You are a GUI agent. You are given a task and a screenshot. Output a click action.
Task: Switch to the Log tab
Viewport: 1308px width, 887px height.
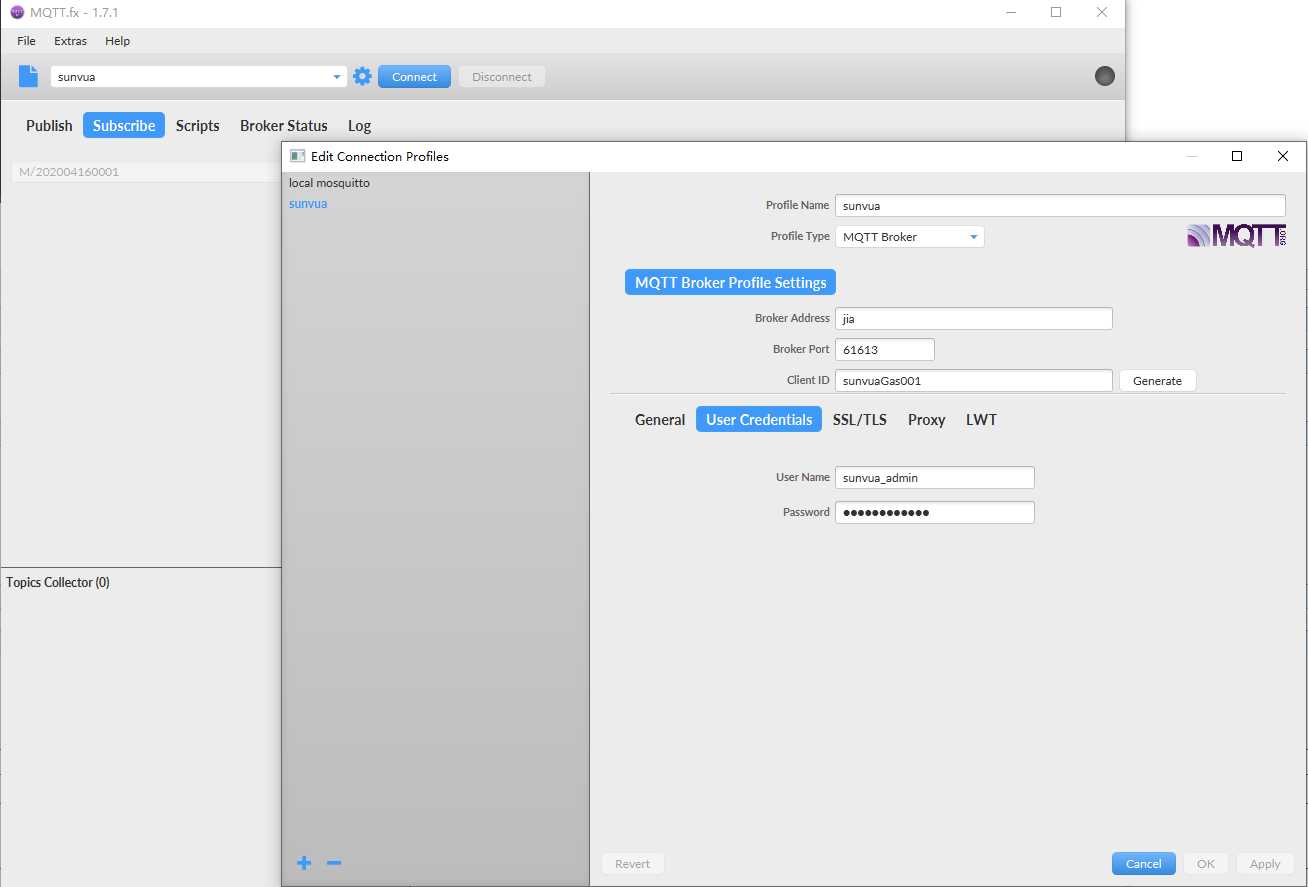point(359,125)
